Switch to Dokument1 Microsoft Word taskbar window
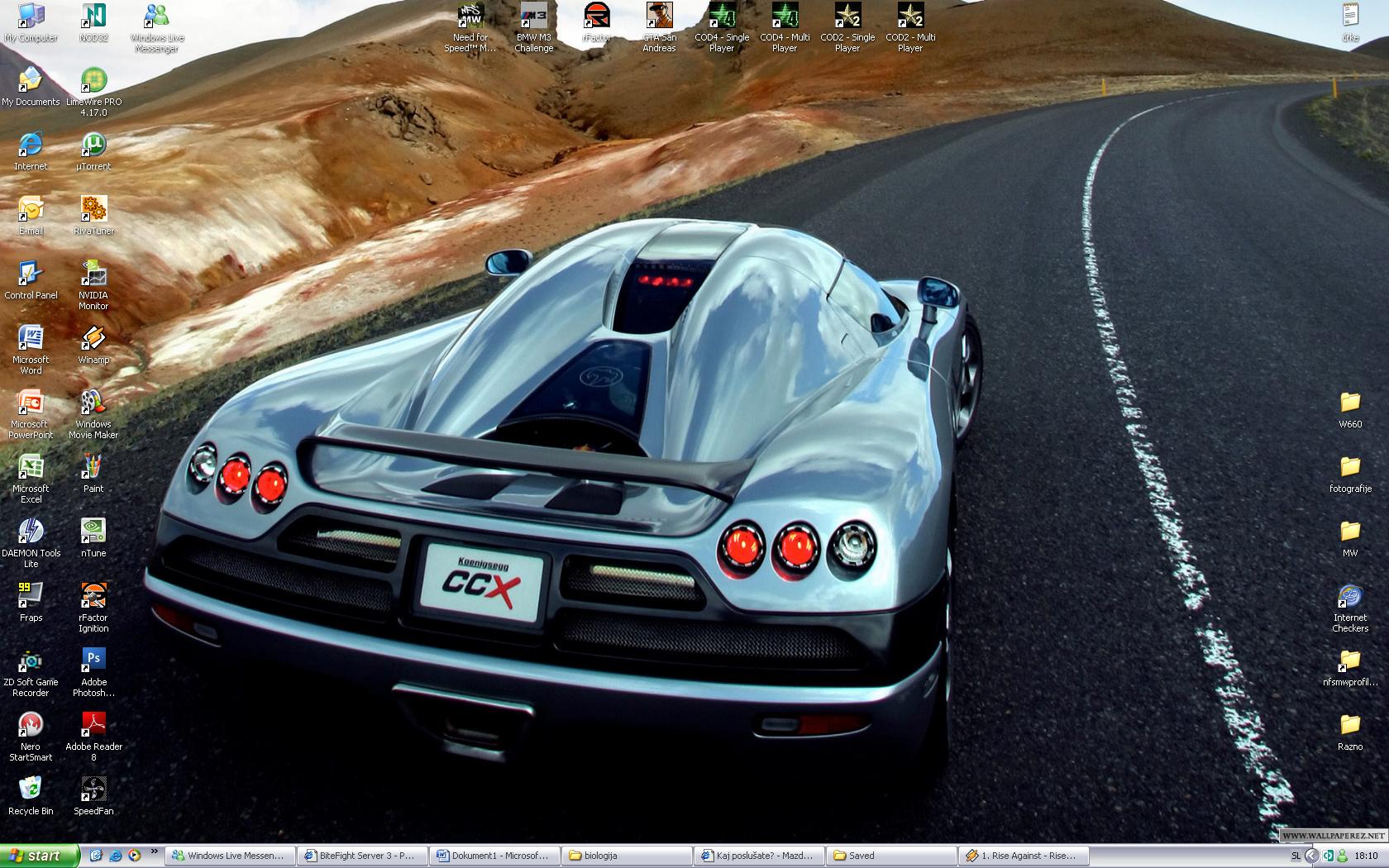This screenshot has height=868, width=1389. coord(495,856)
